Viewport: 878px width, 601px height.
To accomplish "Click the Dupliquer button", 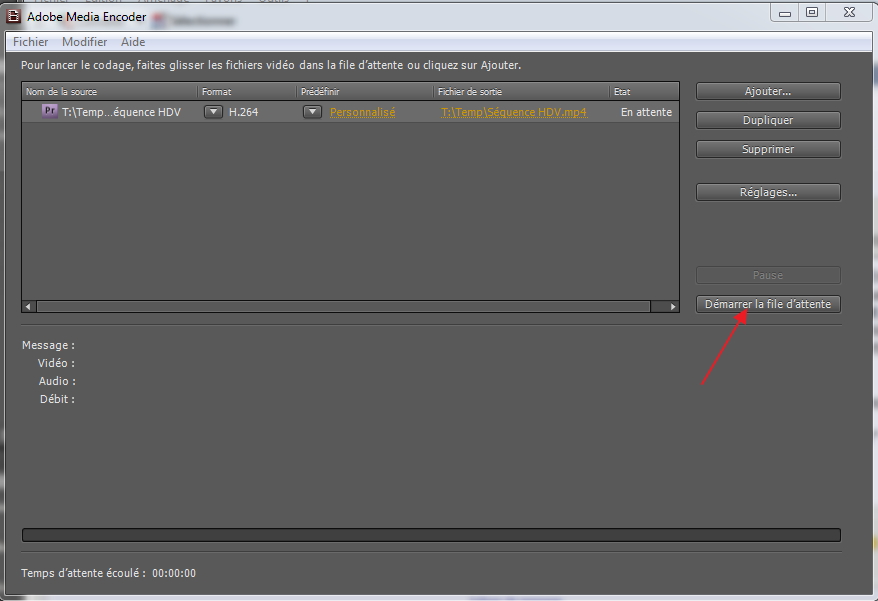I will pos(768,120).
